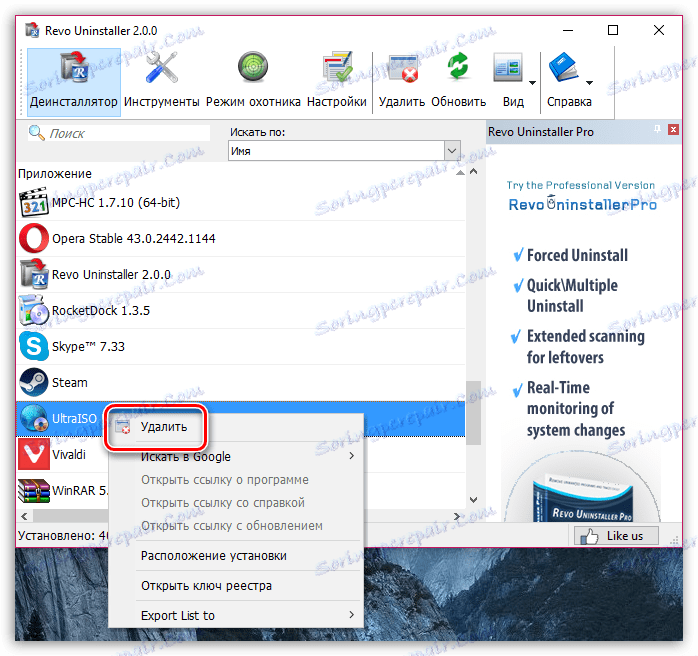698x656 pixels.
Task: Open Настройки settings from the toolbar
Action: coord(337,82)
